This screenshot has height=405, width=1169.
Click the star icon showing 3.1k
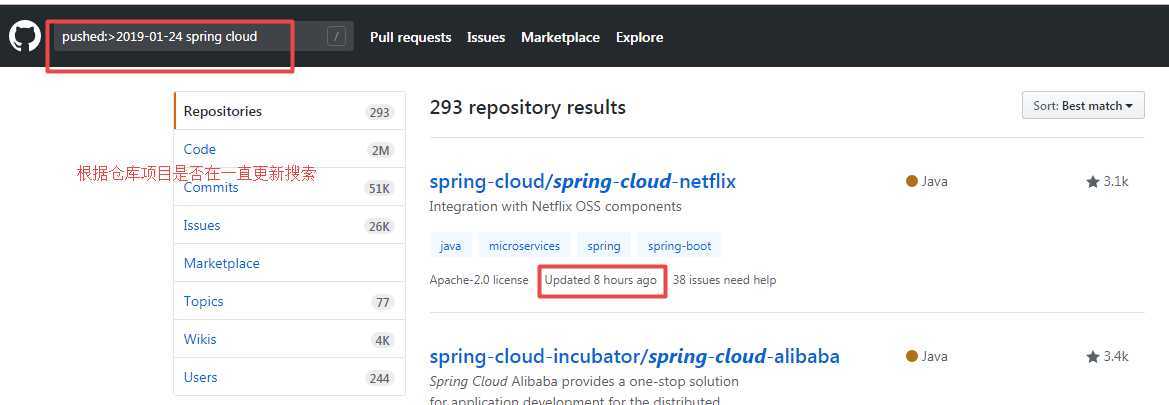pyautogui.click(x=1093, y=181)
